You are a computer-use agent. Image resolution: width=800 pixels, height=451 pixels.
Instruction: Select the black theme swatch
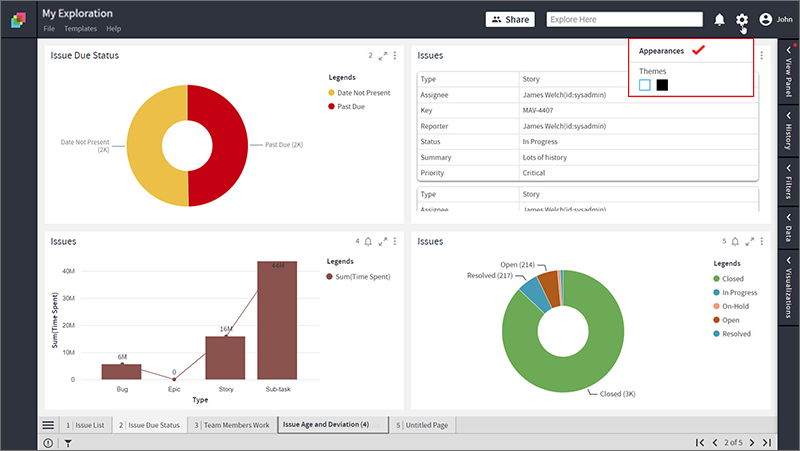662,85
